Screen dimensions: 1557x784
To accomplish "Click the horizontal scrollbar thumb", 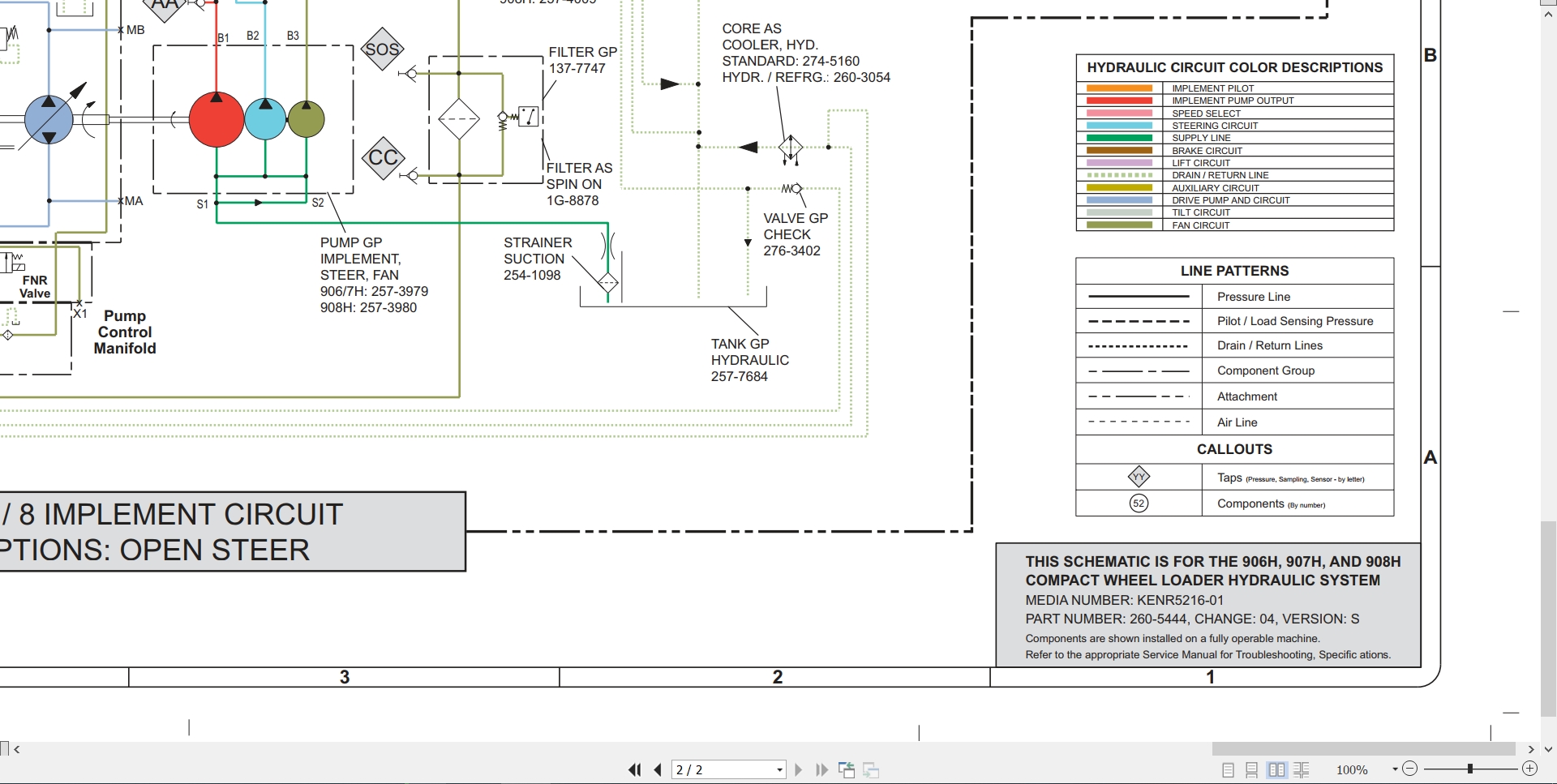I will coord(1363,749).
